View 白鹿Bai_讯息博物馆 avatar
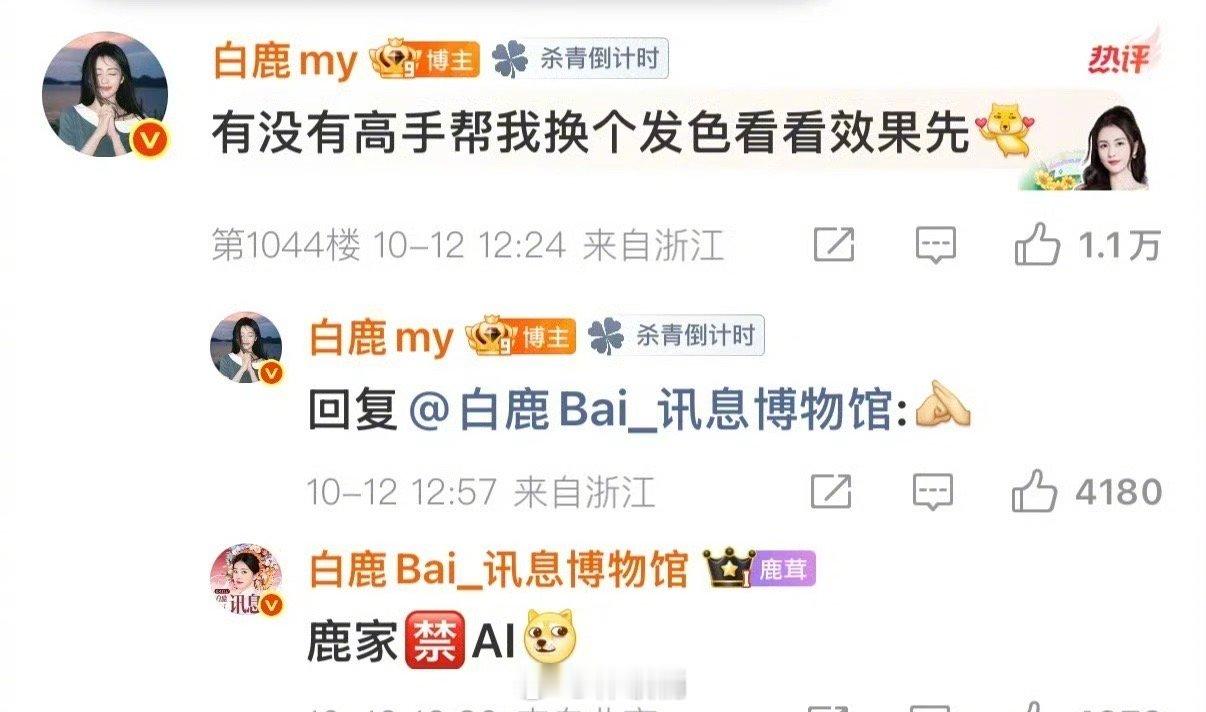 246,582
